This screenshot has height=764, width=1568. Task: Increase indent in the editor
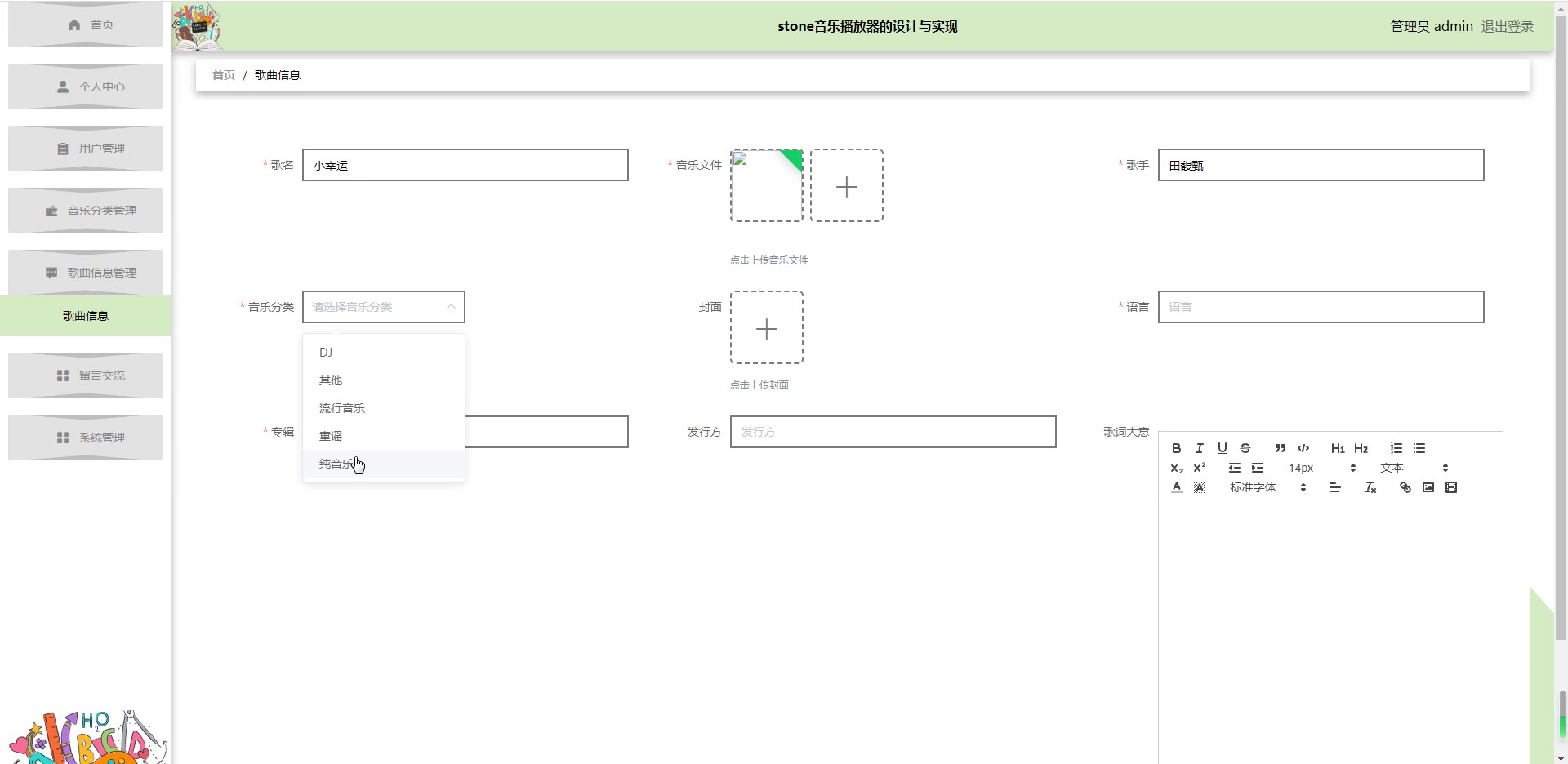(1258, 468)
